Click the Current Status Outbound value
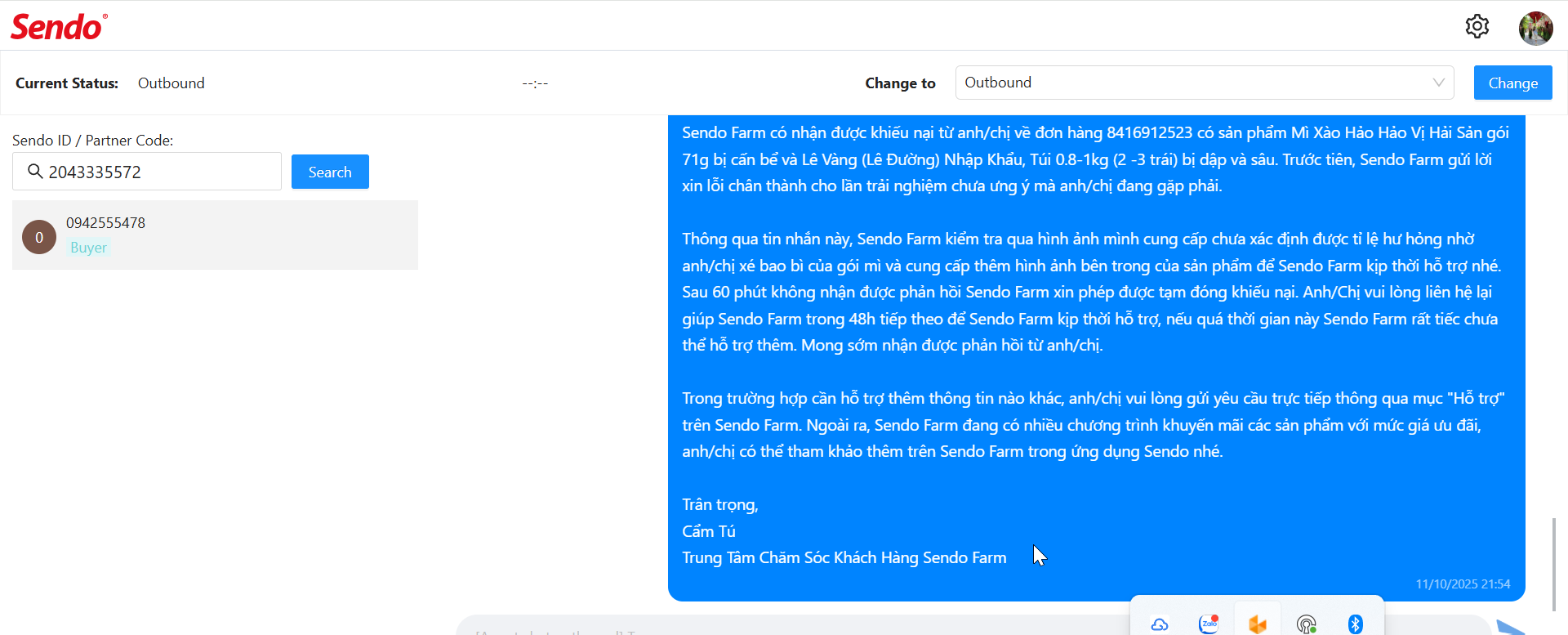1568x635 pixels. click(171, 83)
